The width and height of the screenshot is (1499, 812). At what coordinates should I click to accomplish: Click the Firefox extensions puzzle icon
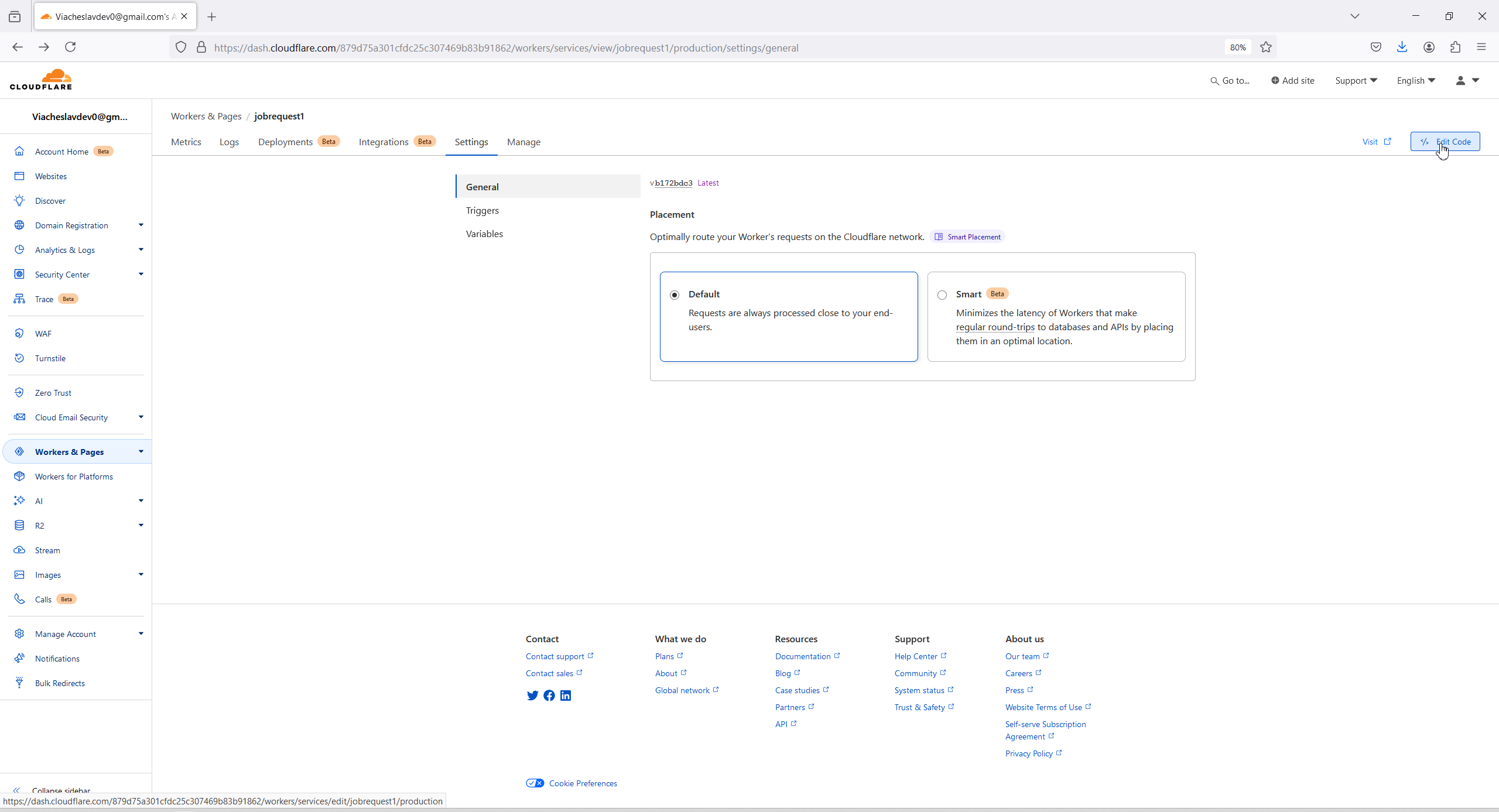point(1455,47)
